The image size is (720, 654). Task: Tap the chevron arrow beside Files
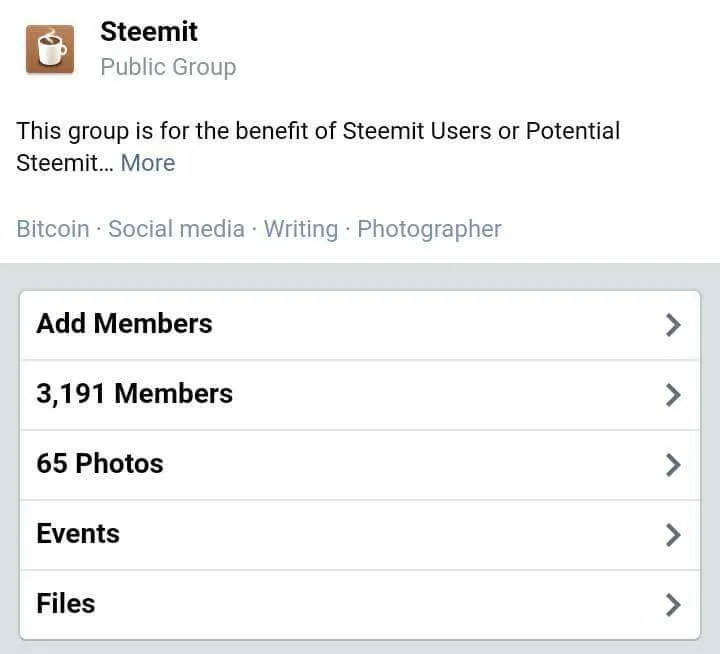[673, 605]
